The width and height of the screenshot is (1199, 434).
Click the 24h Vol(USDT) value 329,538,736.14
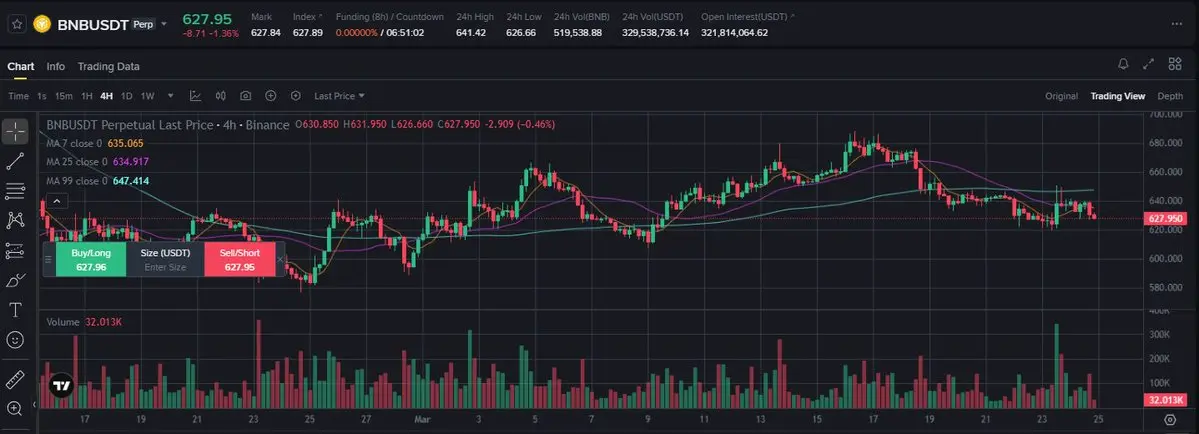[x=655, y=33]
